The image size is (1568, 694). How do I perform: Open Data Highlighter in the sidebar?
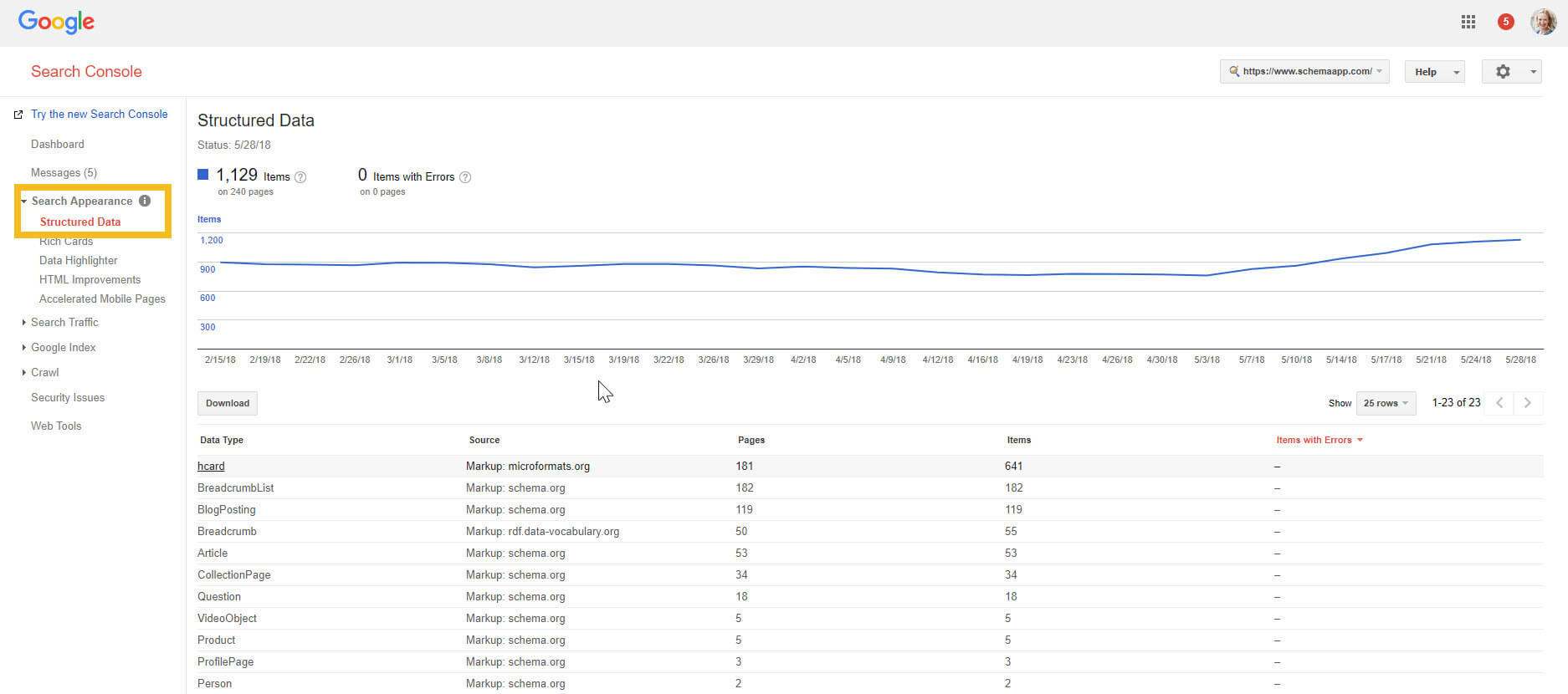(x=79, y=260)
